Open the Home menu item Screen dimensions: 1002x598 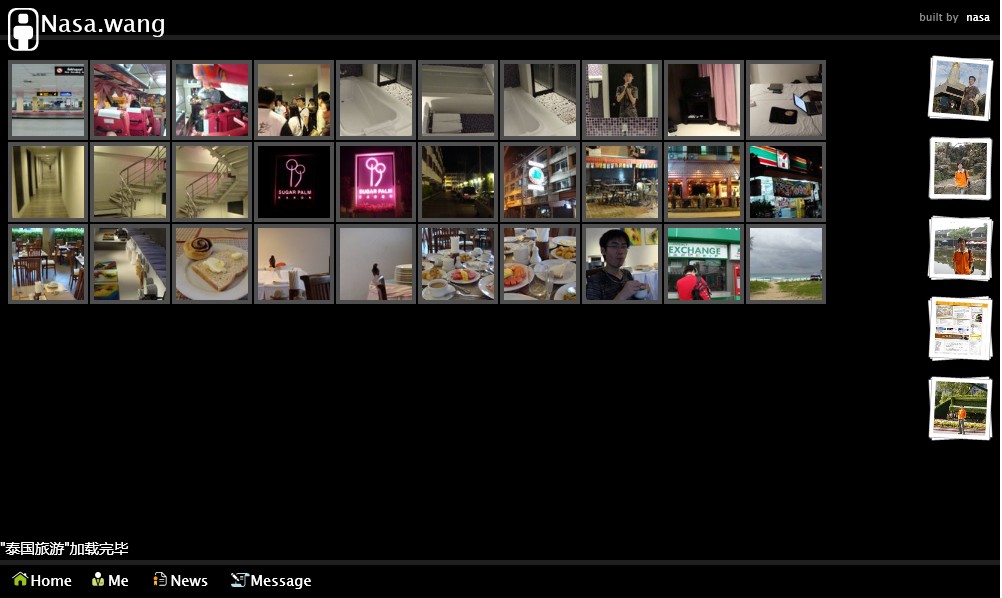[42, 580]
